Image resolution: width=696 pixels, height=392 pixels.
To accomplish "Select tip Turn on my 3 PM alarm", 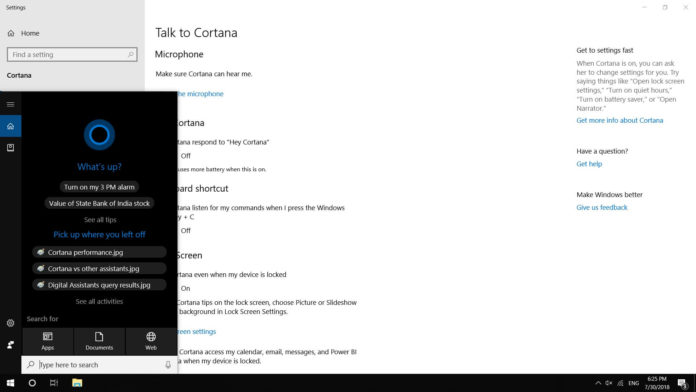I will pos(99,187).
